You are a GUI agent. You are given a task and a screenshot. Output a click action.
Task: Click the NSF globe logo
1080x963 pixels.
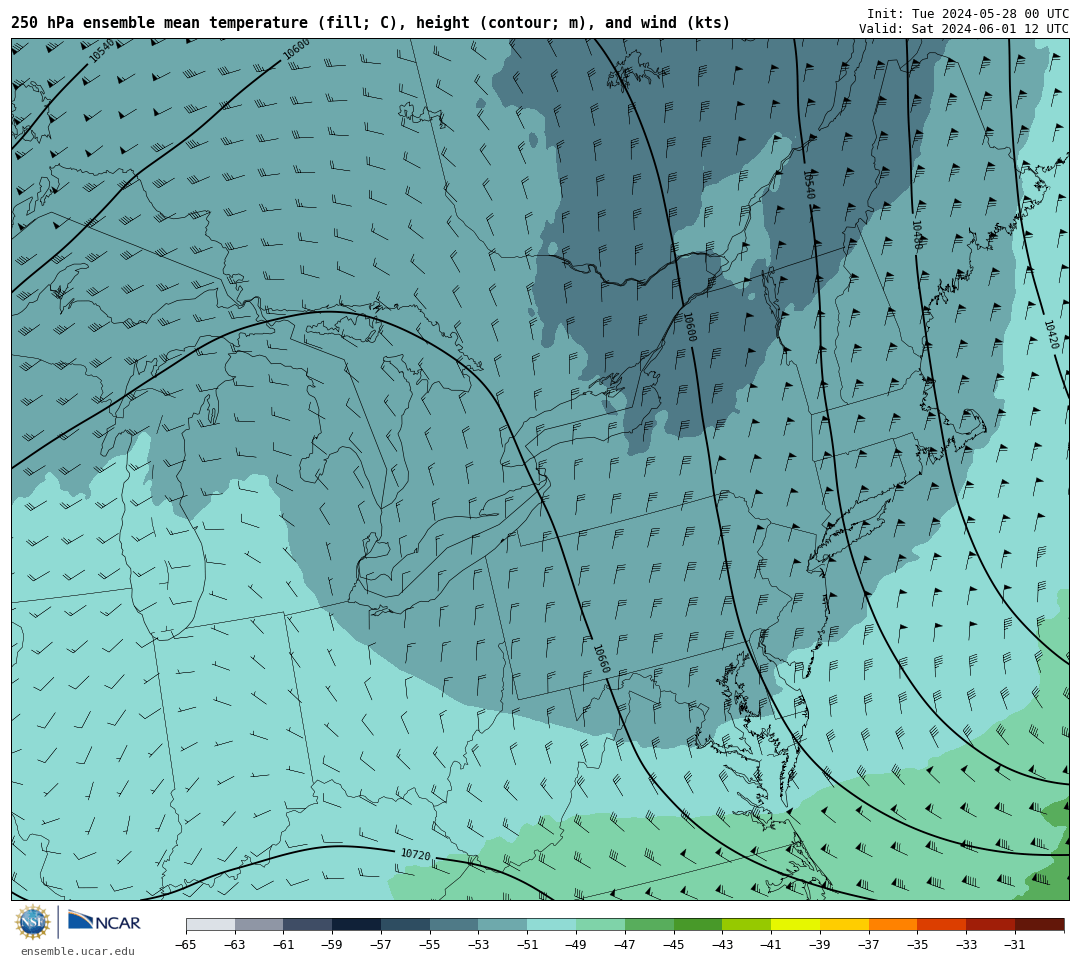33,923
